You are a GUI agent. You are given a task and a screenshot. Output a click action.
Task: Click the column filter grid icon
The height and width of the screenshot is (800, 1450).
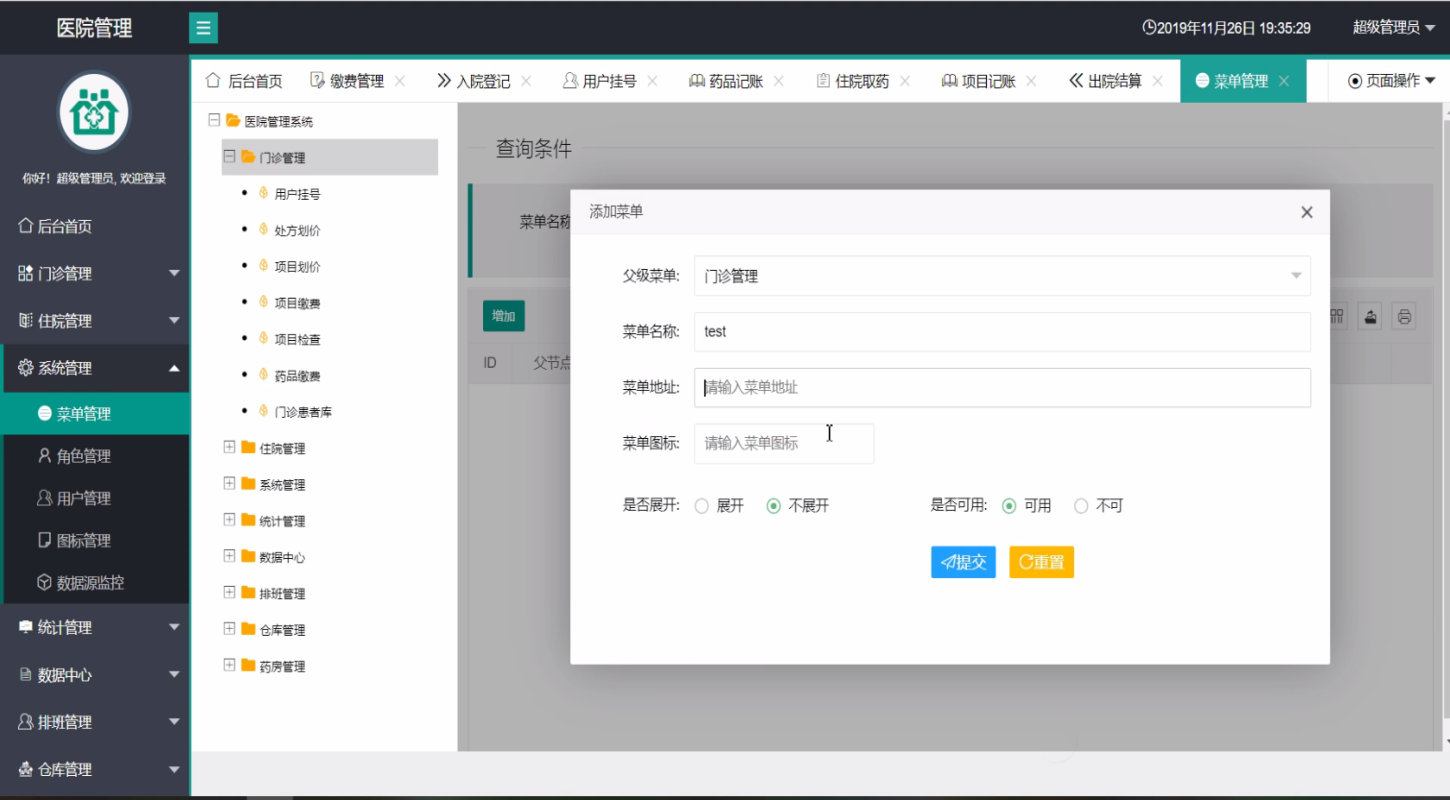[1338, 316]
